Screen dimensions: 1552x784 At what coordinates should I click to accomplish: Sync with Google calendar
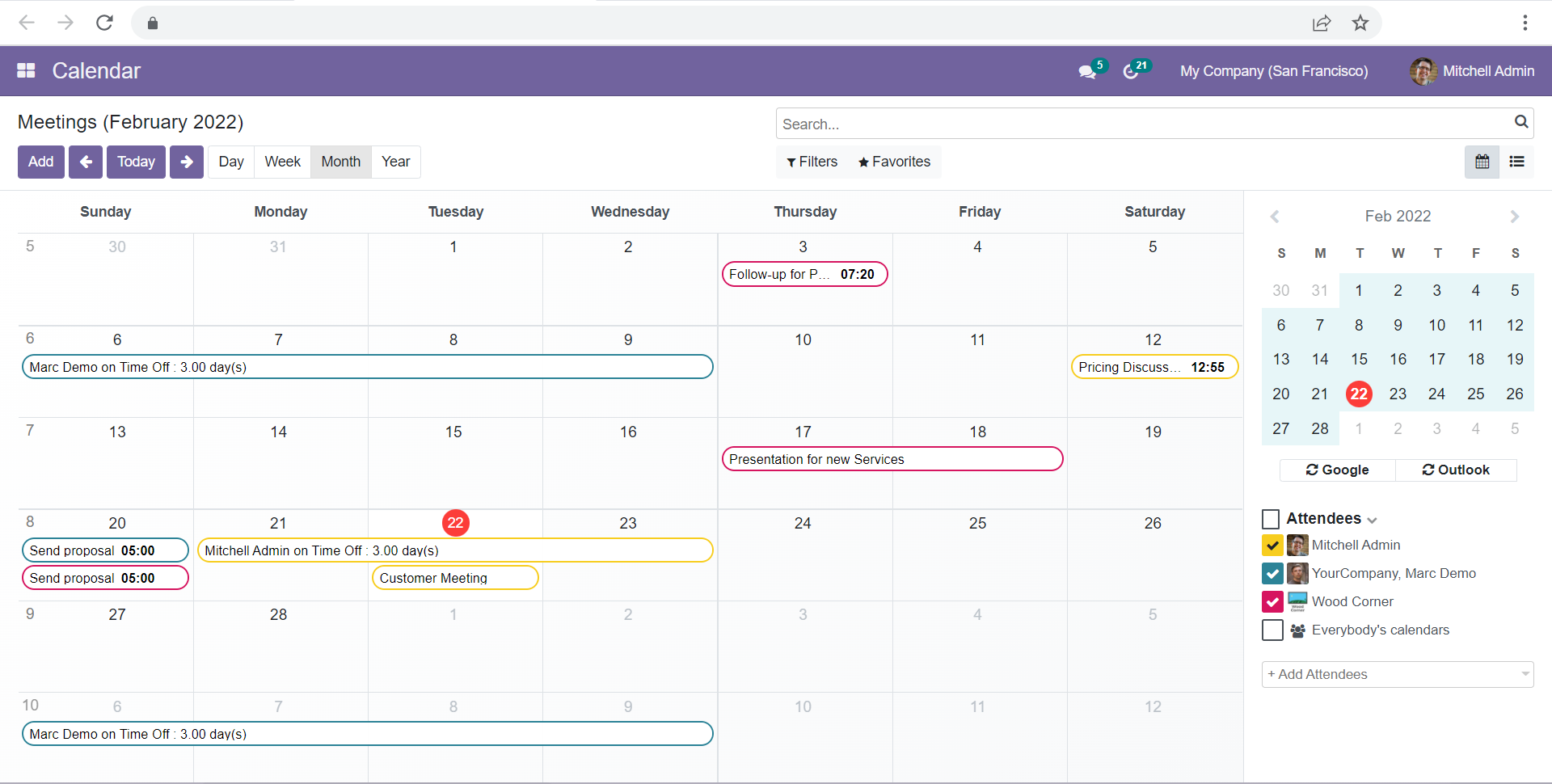pos(1337,470)
